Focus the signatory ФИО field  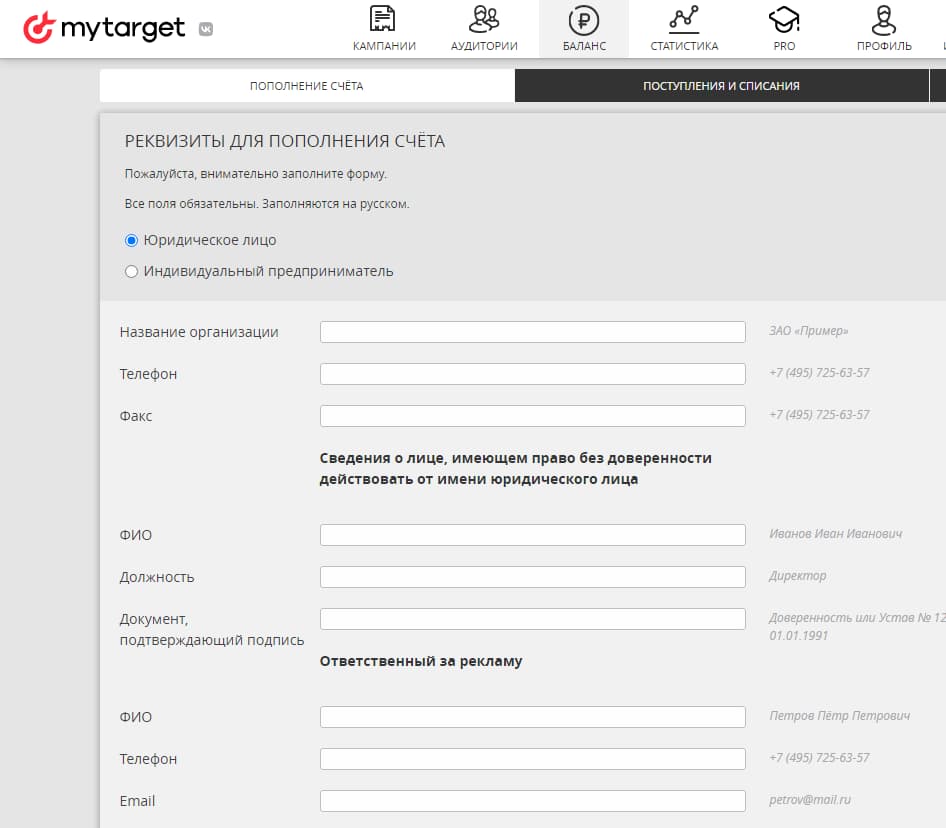click(x=532, y=535)
